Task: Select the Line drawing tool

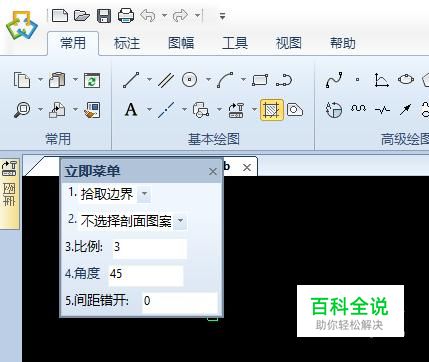Action: click(131, 80)
